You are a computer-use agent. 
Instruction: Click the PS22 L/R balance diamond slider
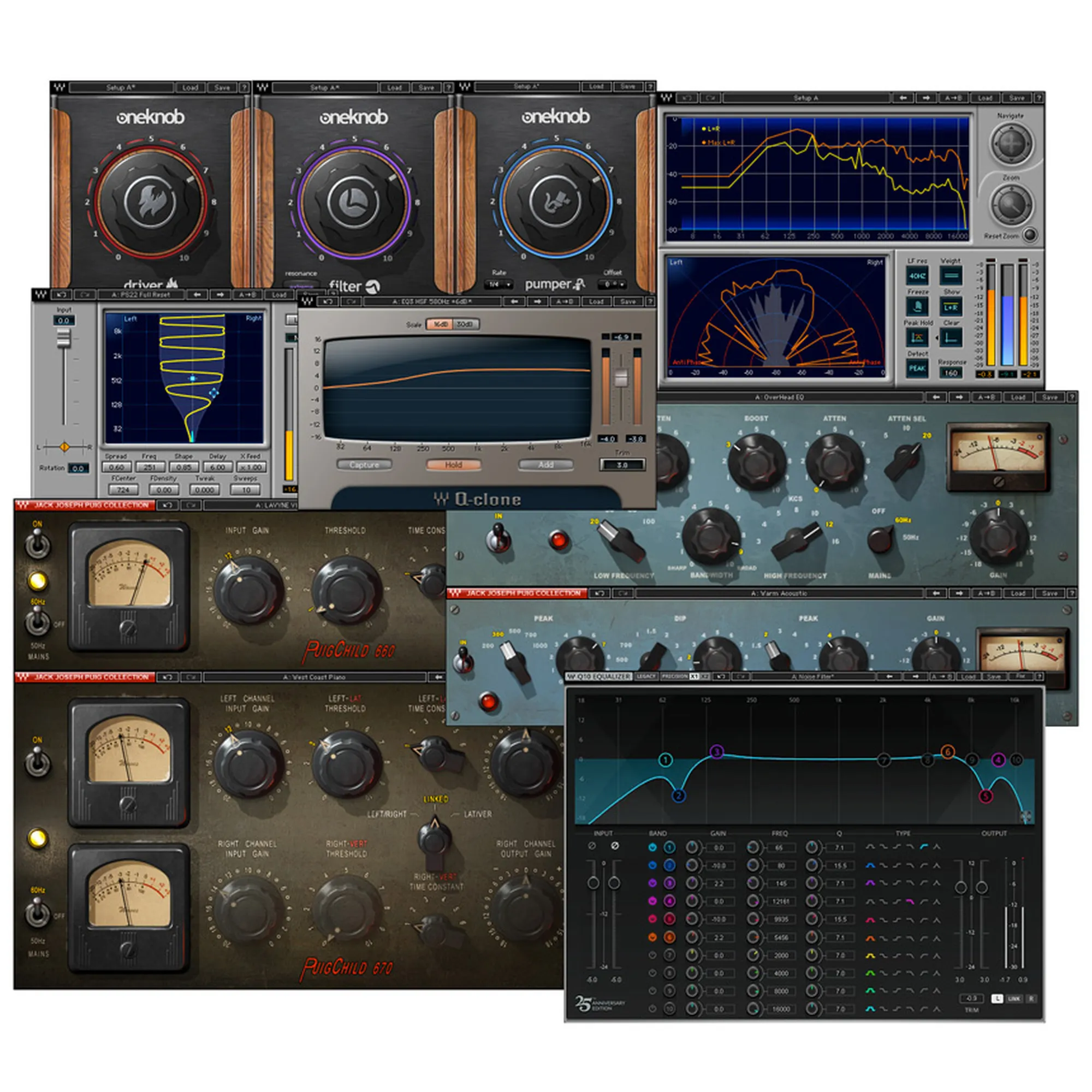pos(64,447)
